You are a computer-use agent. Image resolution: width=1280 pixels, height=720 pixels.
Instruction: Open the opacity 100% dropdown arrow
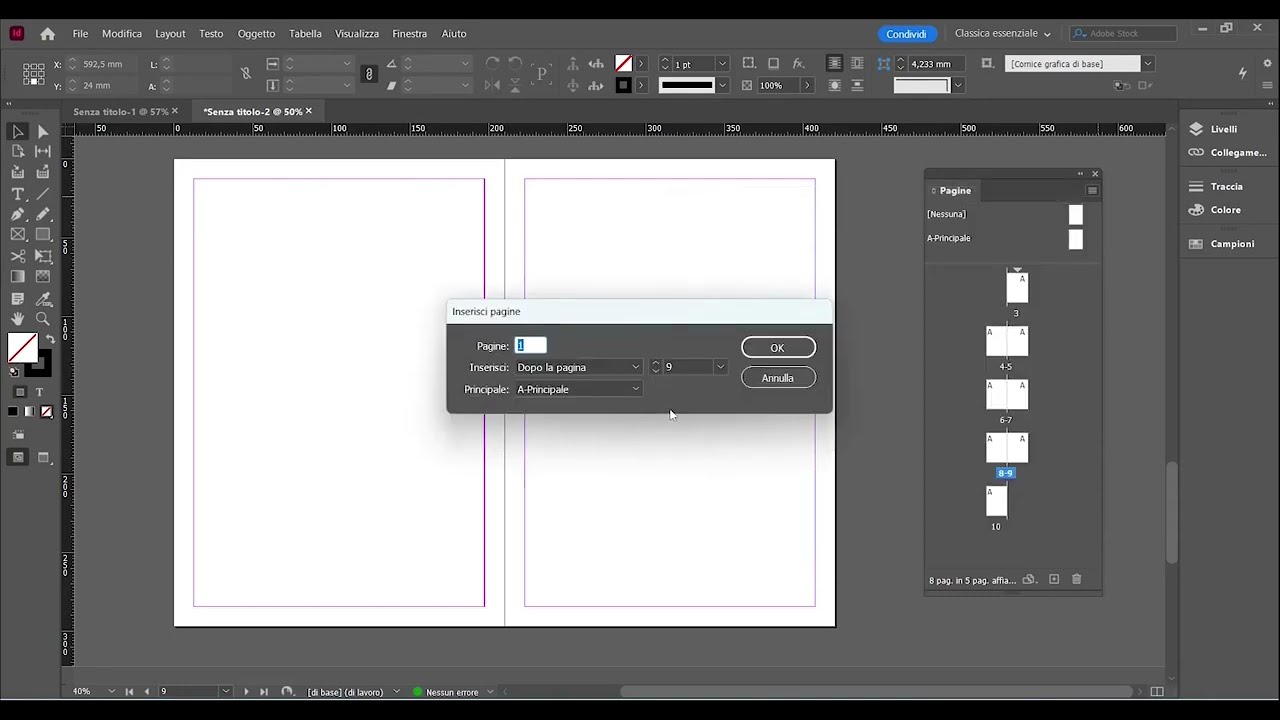pos(807,86)
